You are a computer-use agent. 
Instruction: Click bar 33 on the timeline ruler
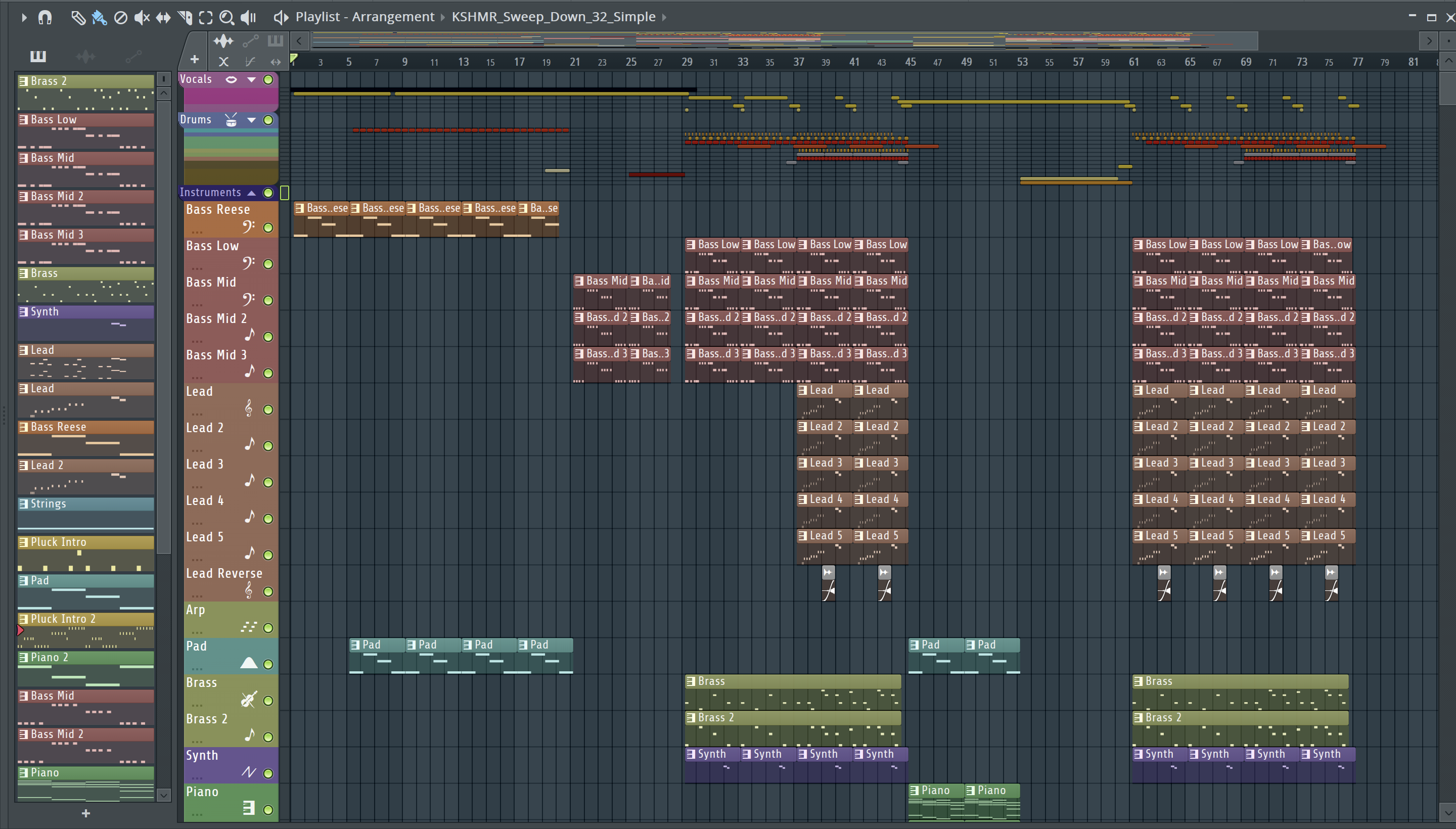coord(743,62)
